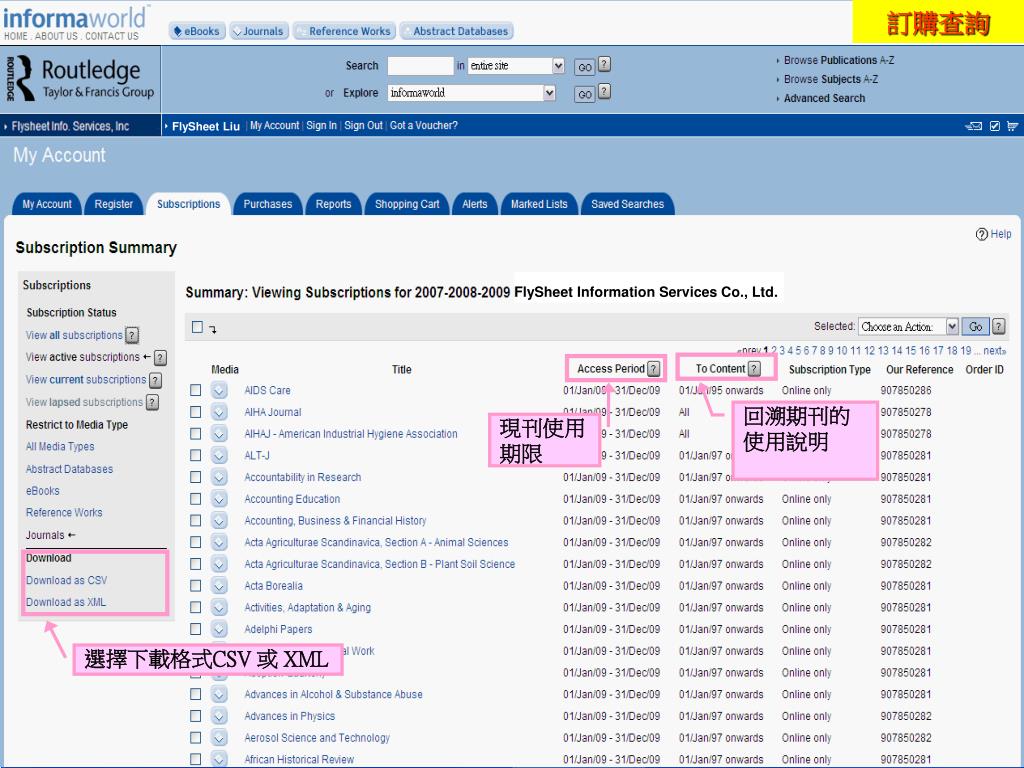Click help icon next to View lapsed subscriptions
Viewport: 1024px width, 768px height.
tap(152, 402)
